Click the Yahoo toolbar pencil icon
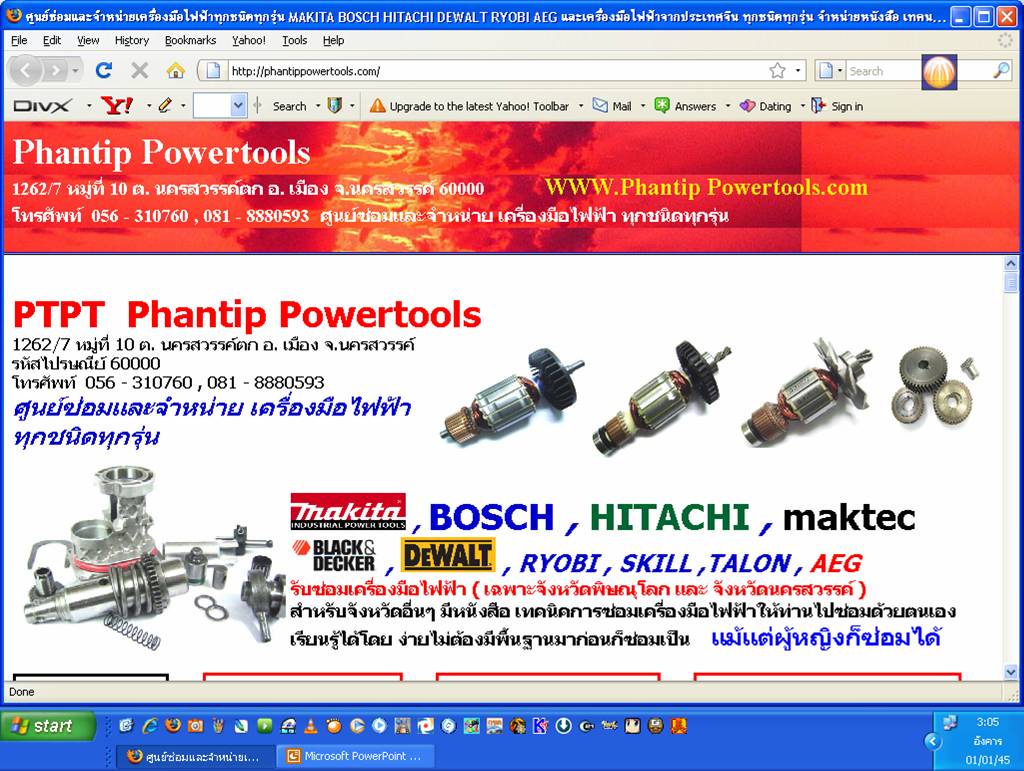 click(165, 105)
